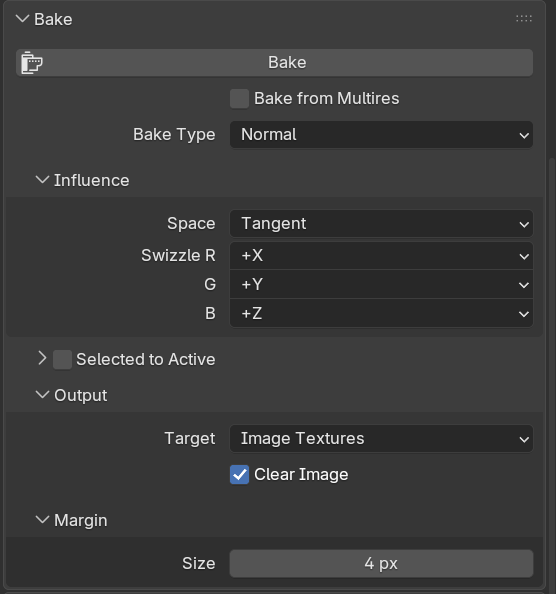
Task: Enable the Selected to Active checkbox
Action: coord(62,360)
